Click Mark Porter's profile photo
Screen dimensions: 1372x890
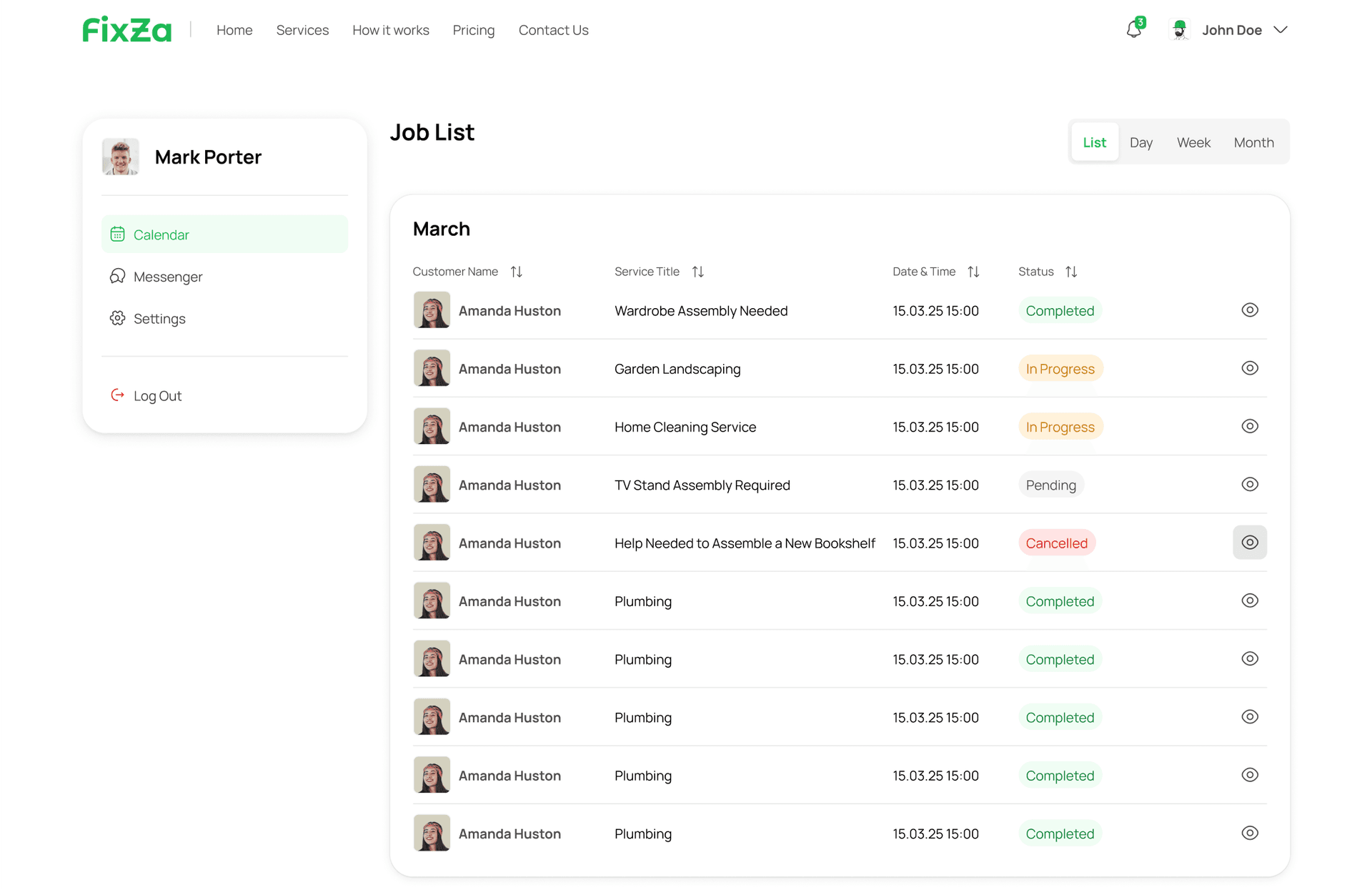120,157
